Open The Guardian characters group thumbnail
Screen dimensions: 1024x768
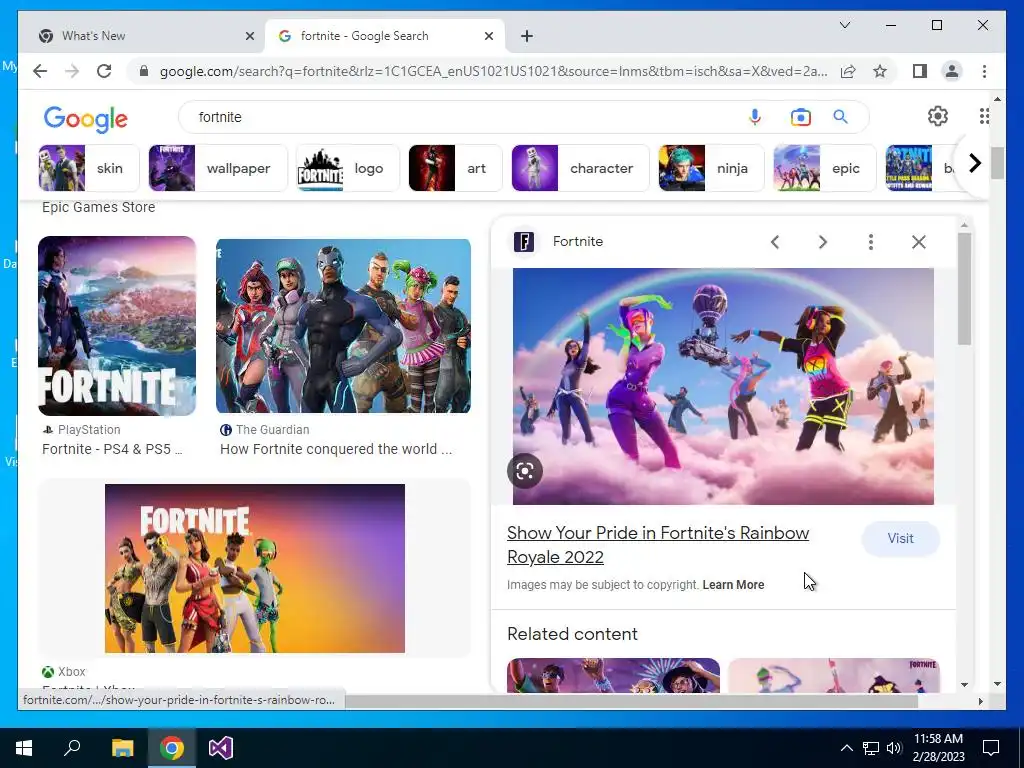pyautogui.click(x=344, y=326)
